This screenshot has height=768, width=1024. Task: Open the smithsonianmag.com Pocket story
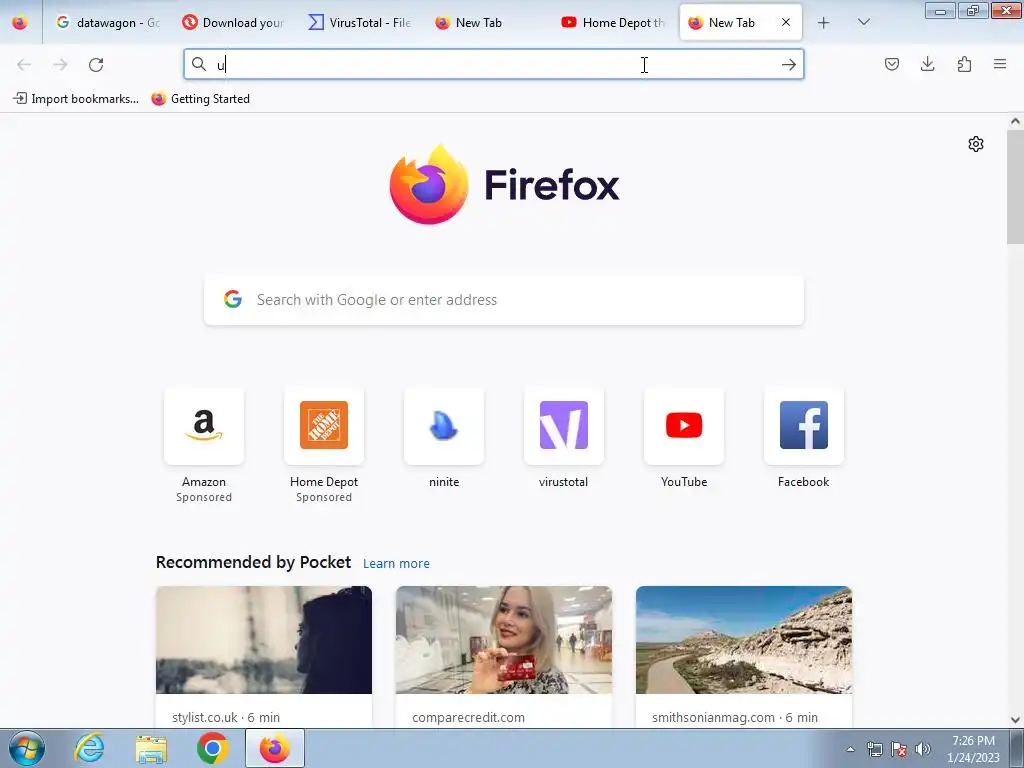(744, 656)
